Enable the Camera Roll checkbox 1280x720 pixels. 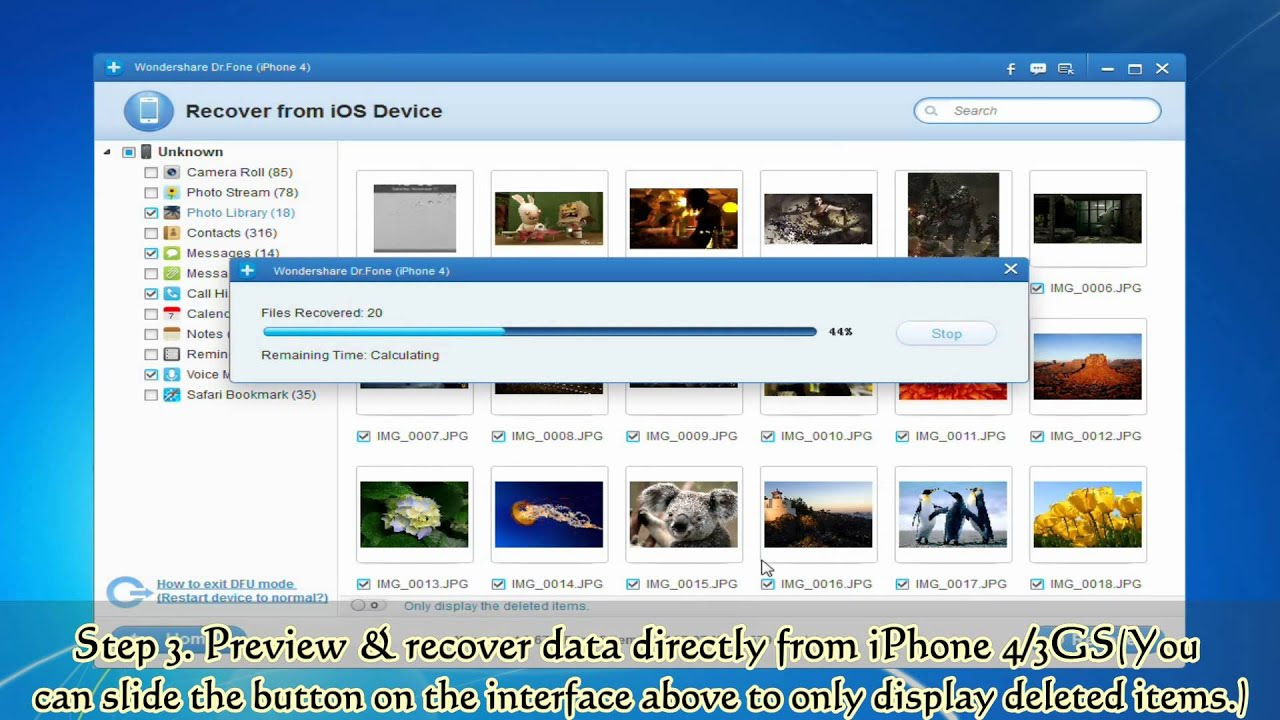click(x=151, y=172)
